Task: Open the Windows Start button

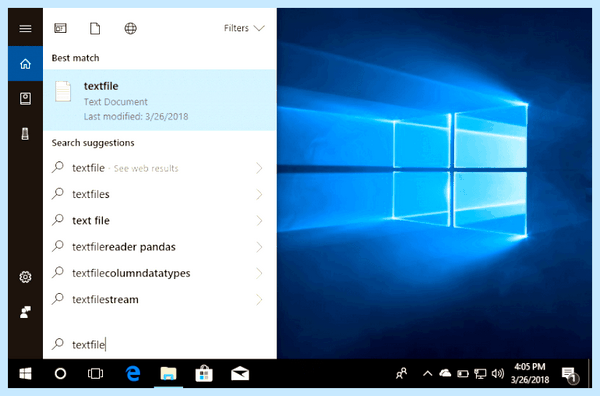Action: tap(25, 373)
